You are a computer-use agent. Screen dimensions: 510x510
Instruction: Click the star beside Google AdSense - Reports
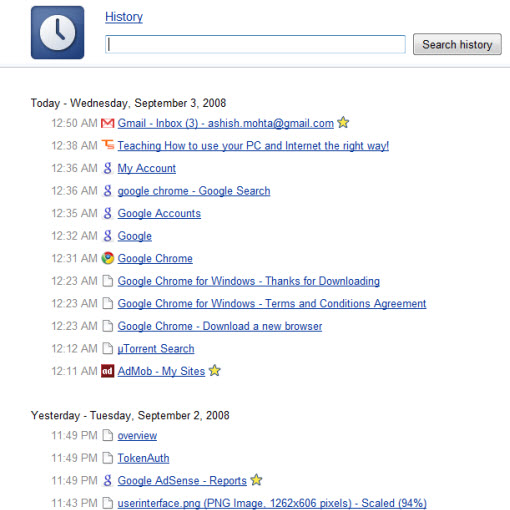coord(256,480)
